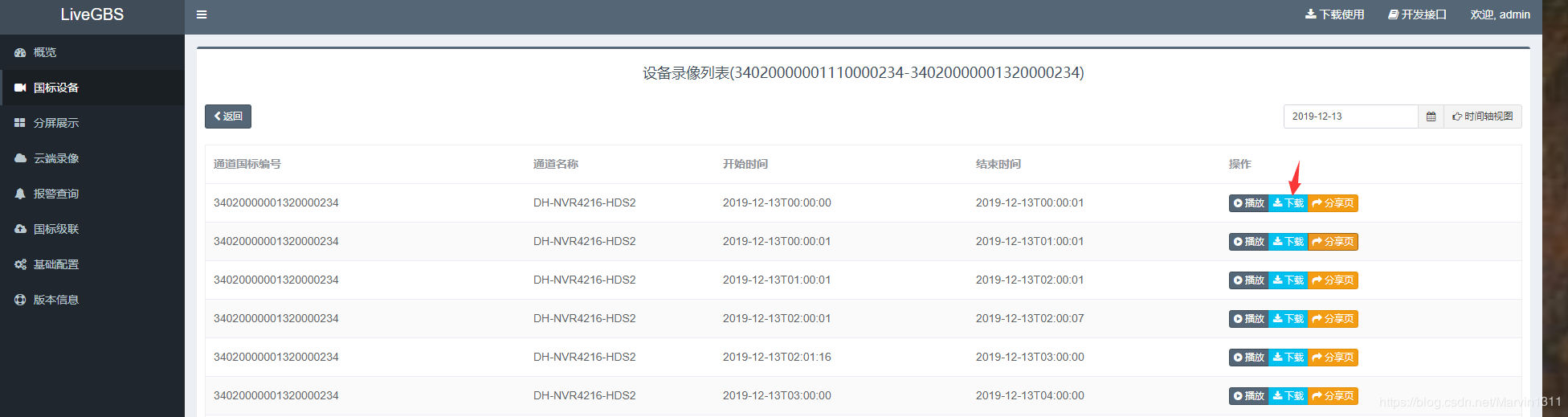Download recording starting 2019-12-13T02:01:16
This screenshot has width=1568, height=417.
point(1288,358)
